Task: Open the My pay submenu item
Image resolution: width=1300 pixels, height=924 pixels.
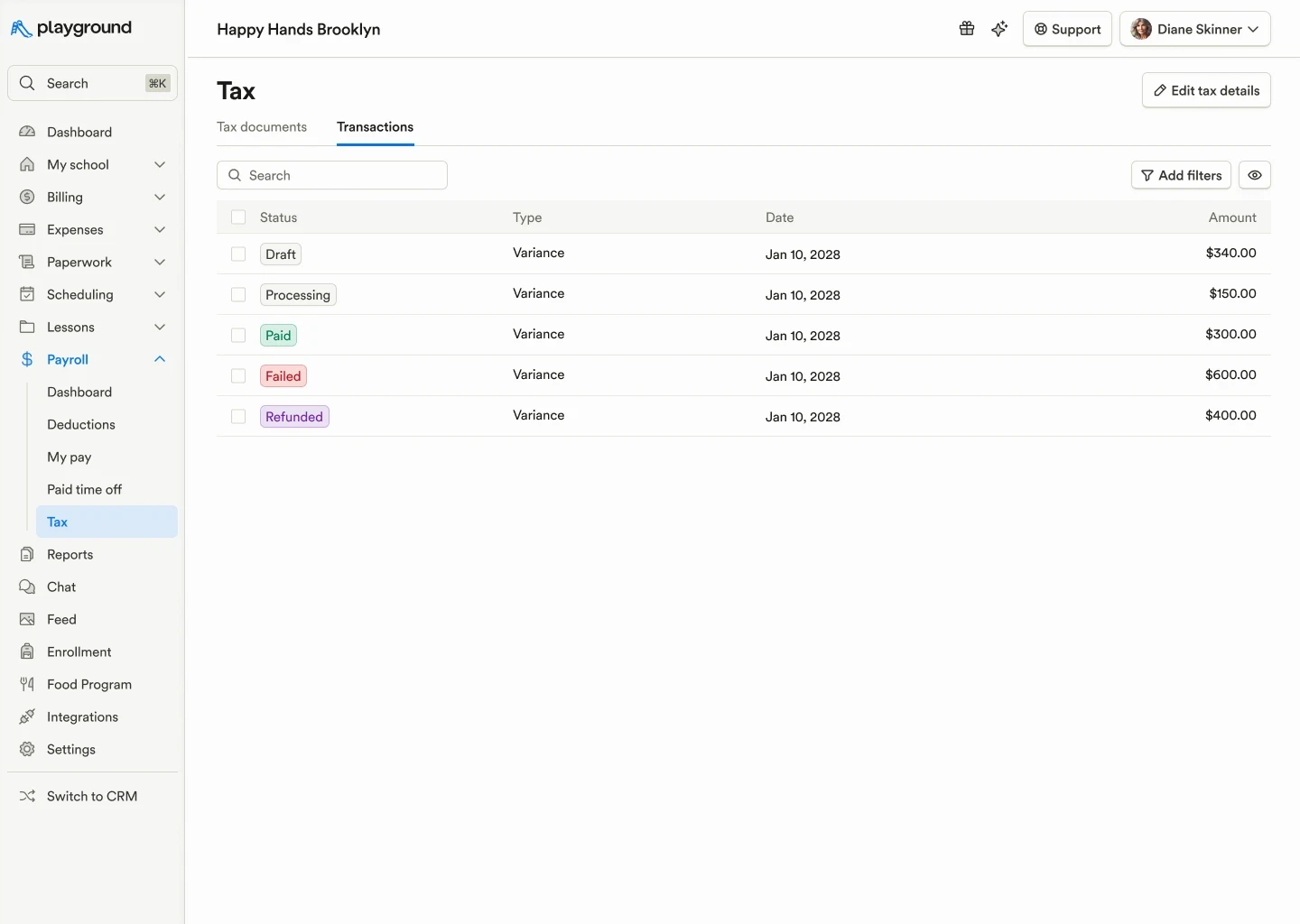Action: tap(70, 457)
